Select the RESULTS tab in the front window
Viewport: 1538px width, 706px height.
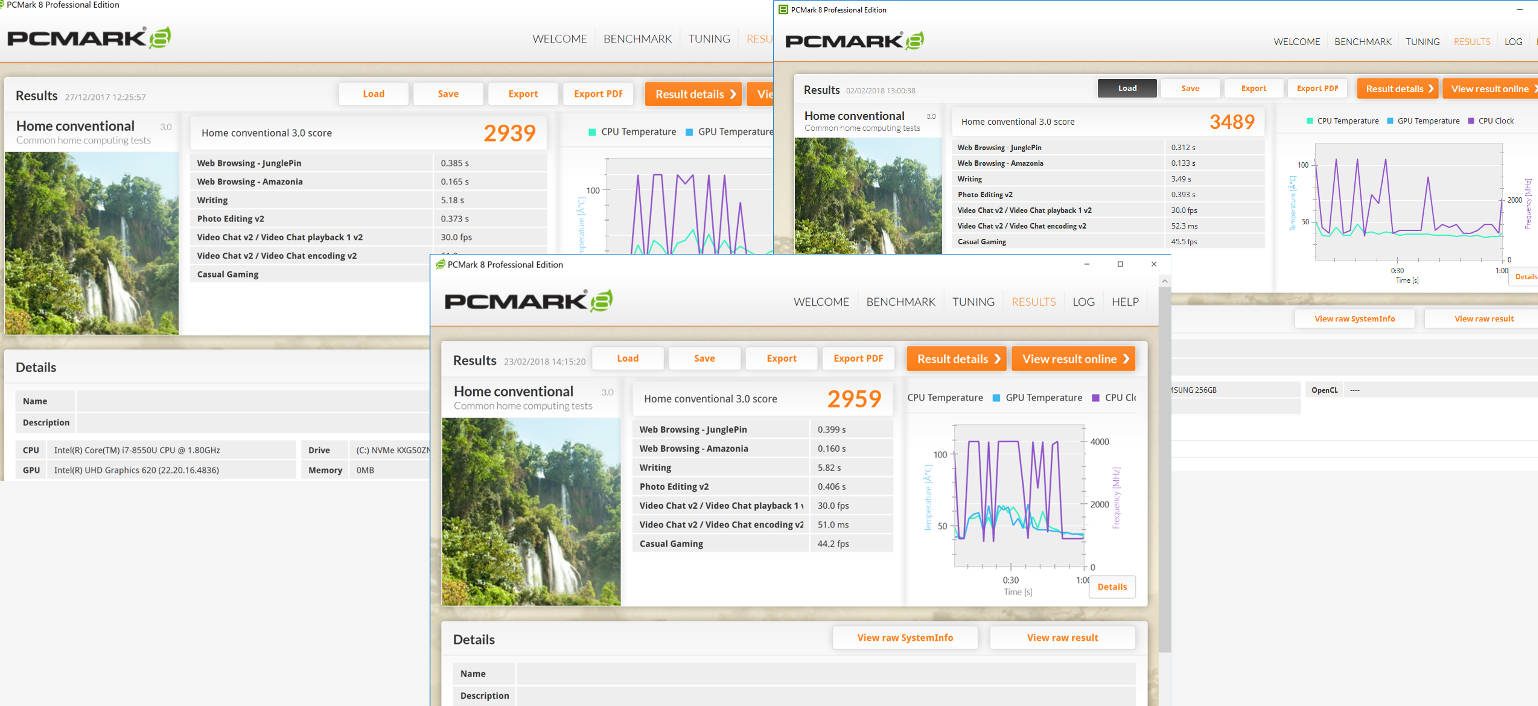(x=1034, y=302)
